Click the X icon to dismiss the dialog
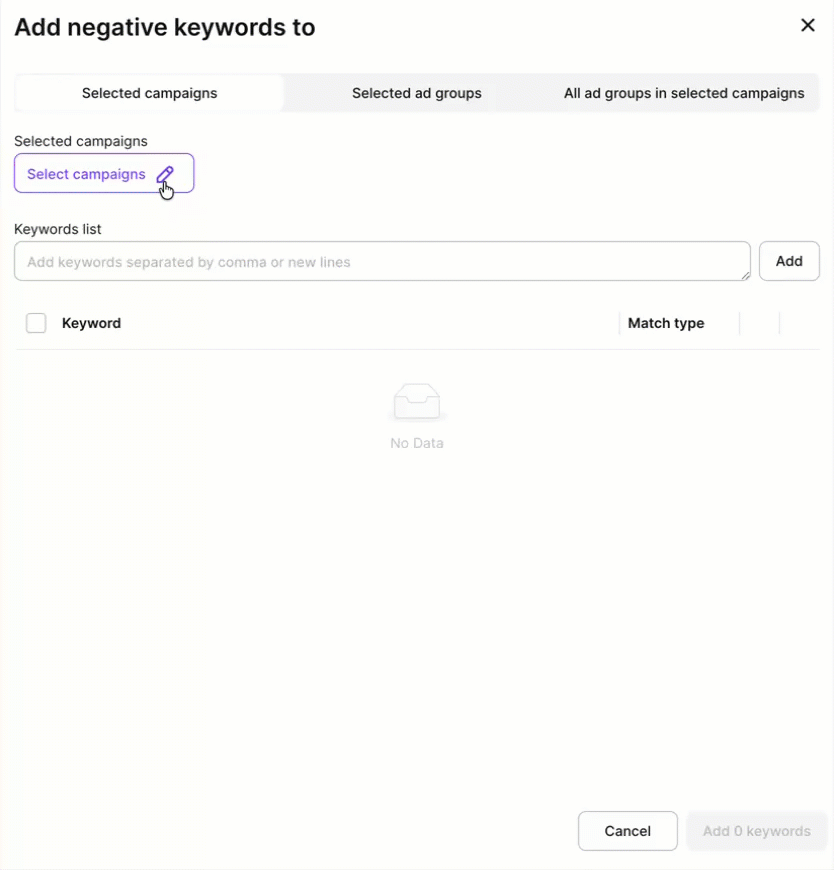 click(808, 25)
